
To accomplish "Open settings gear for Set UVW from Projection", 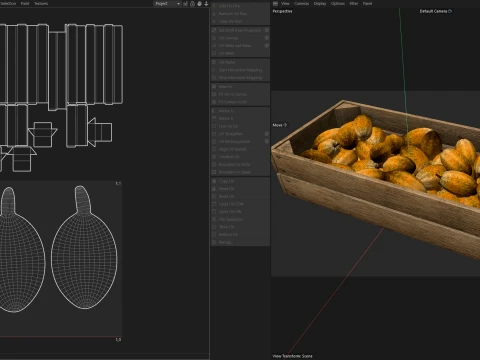I will [x=267, y=30].
